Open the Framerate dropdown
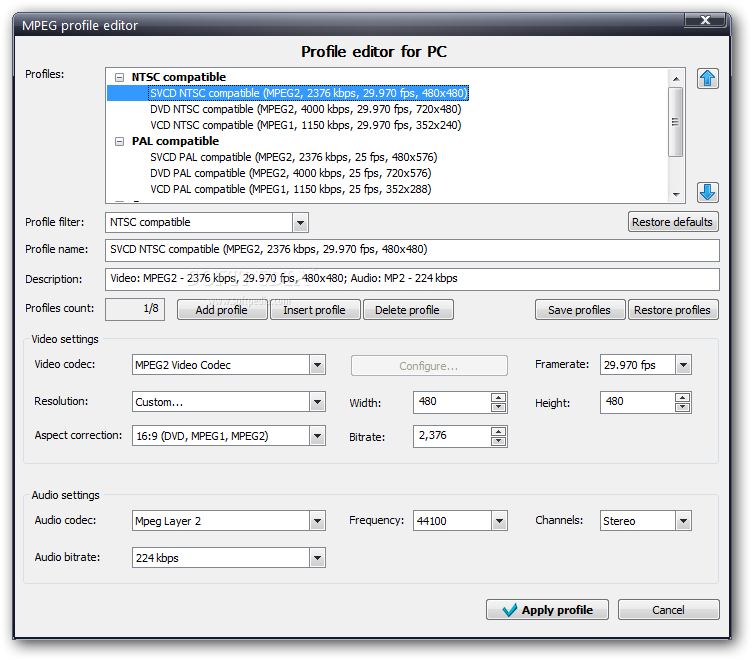This screenshot has height=660, width=752. point(683,365)
